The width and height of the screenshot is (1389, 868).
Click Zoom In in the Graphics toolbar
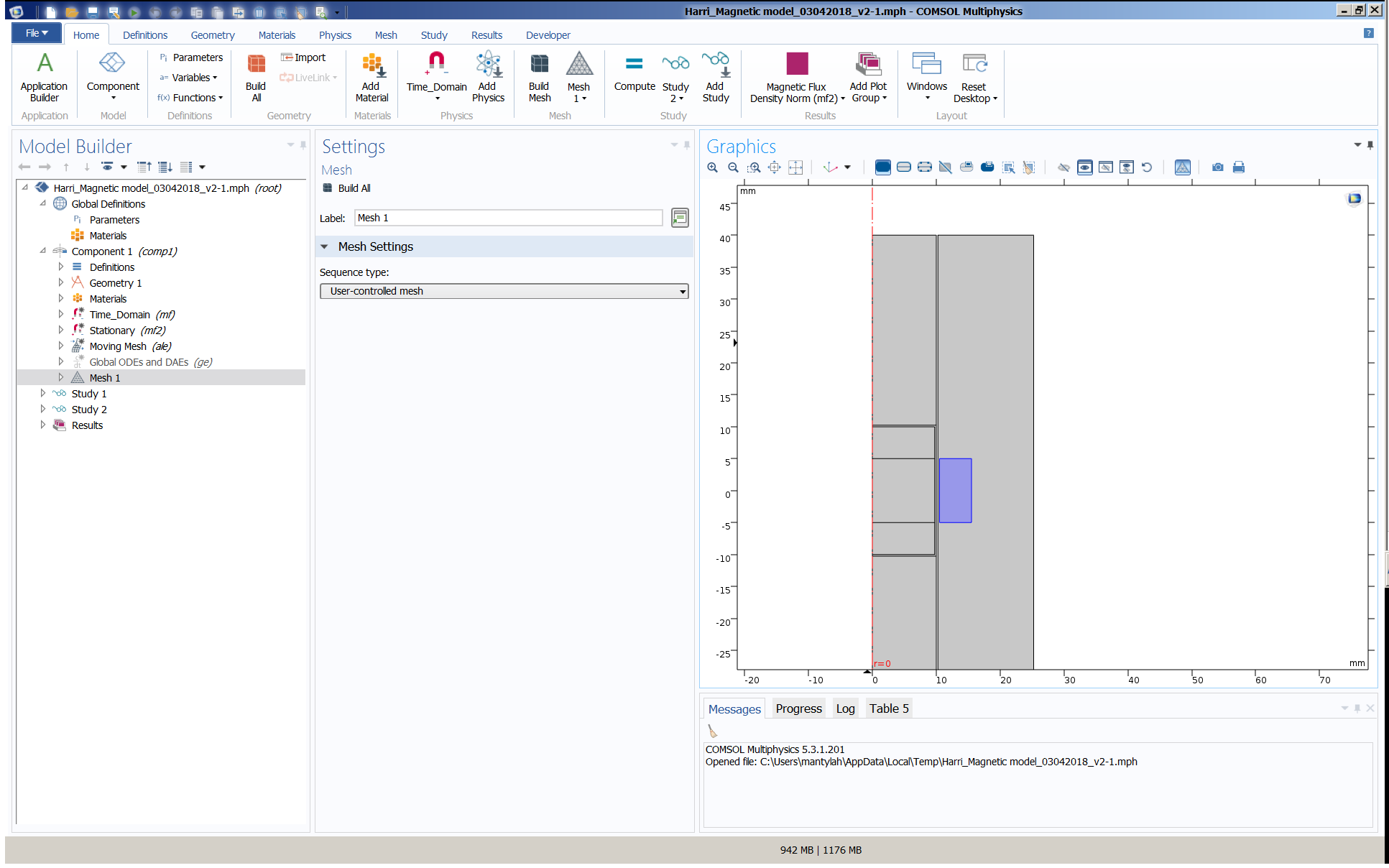pos(712,167)
